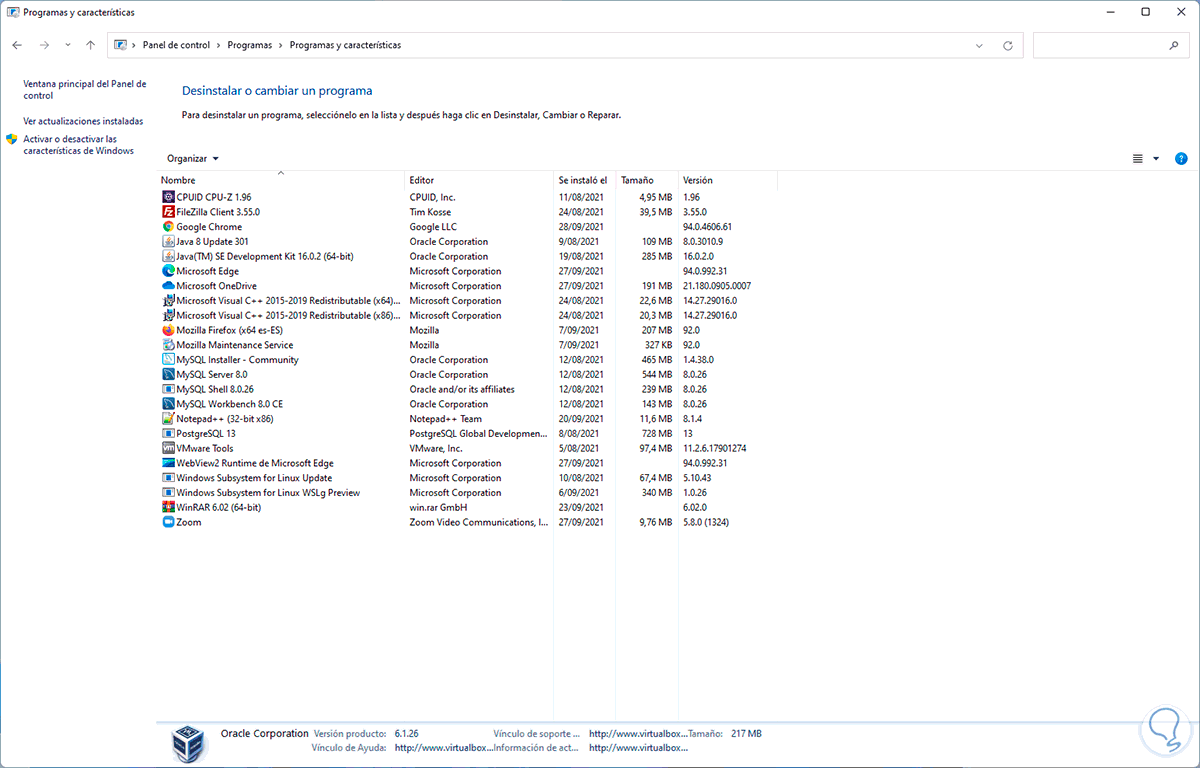Select the WebView2 Runtime de Microsoft Edge icon
This screenshot has height=768, width=1200.
pyautogui.click(x=168, y=463)
